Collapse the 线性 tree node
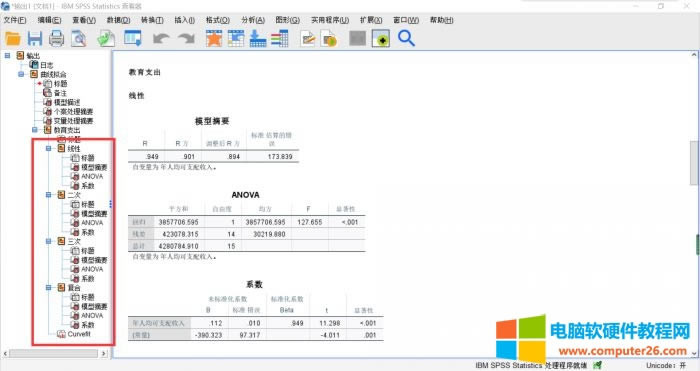The image size is (700, 371). pos(49,148)
